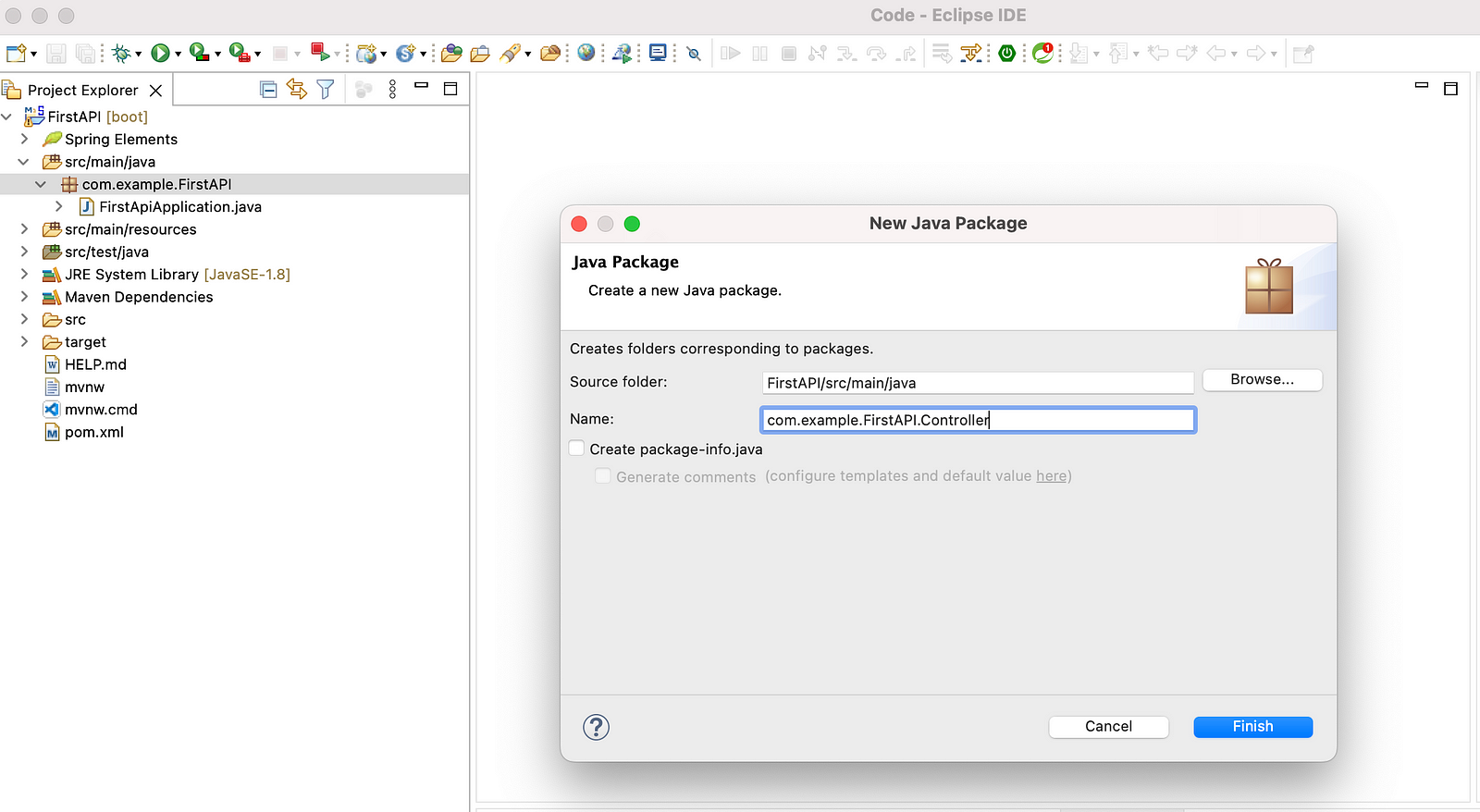Collapse the src/main/java folder
1480x812 pixels.
24,162
